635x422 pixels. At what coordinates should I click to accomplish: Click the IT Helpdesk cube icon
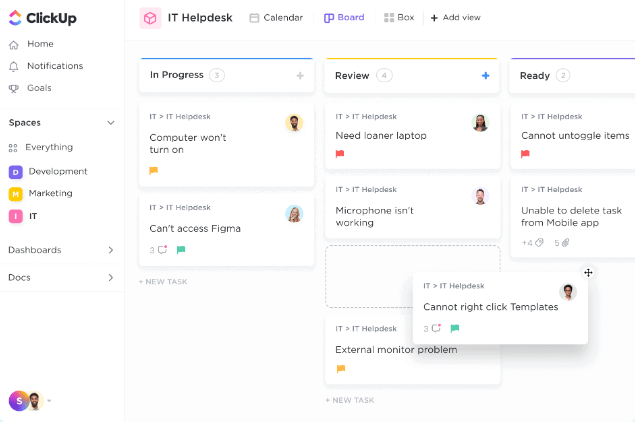pyautogui.click(x=150, y=18)
